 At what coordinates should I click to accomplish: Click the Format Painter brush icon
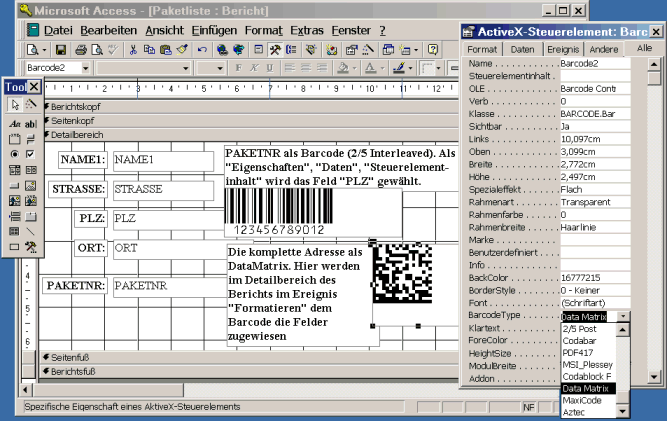pyautogui.click(x=182, y=50)
